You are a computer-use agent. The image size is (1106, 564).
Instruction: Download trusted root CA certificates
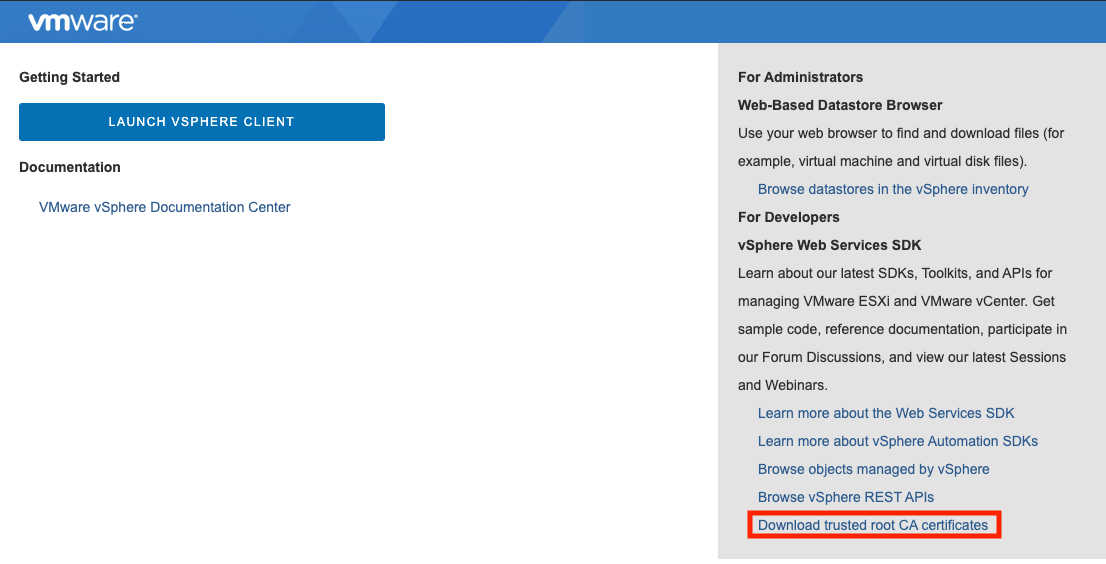[x=873, y=525]
